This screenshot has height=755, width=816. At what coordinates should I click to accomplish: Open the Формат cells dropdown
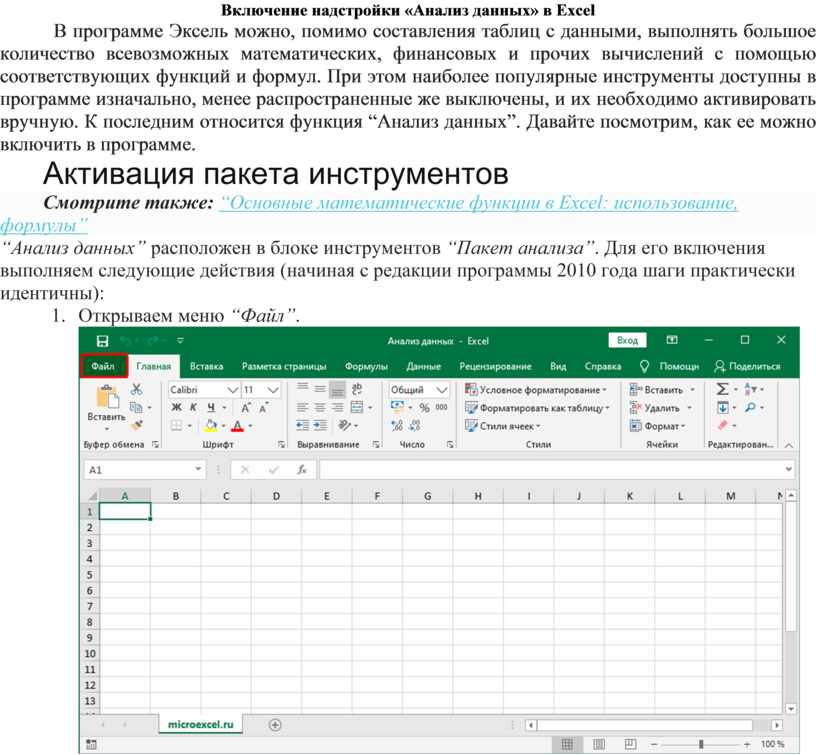(658, 426)
